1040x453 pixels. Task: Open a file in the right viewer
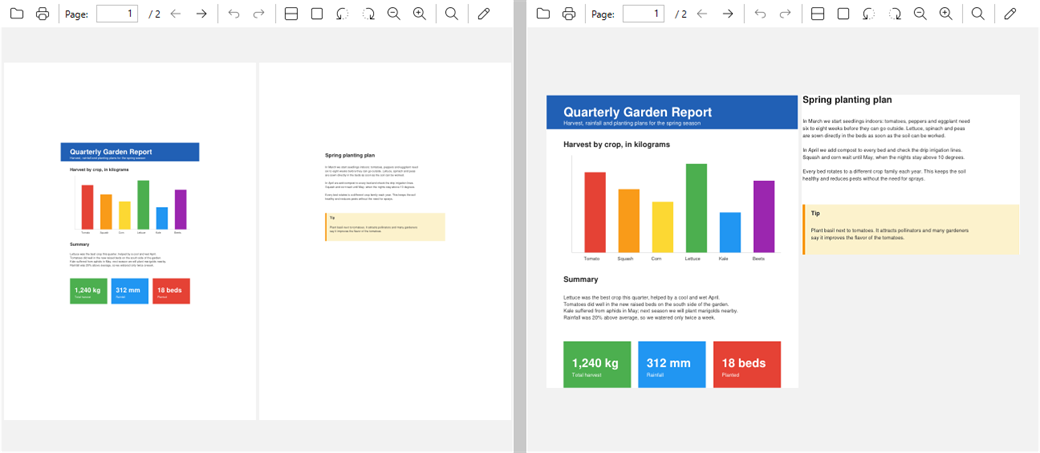pos(543,14)
